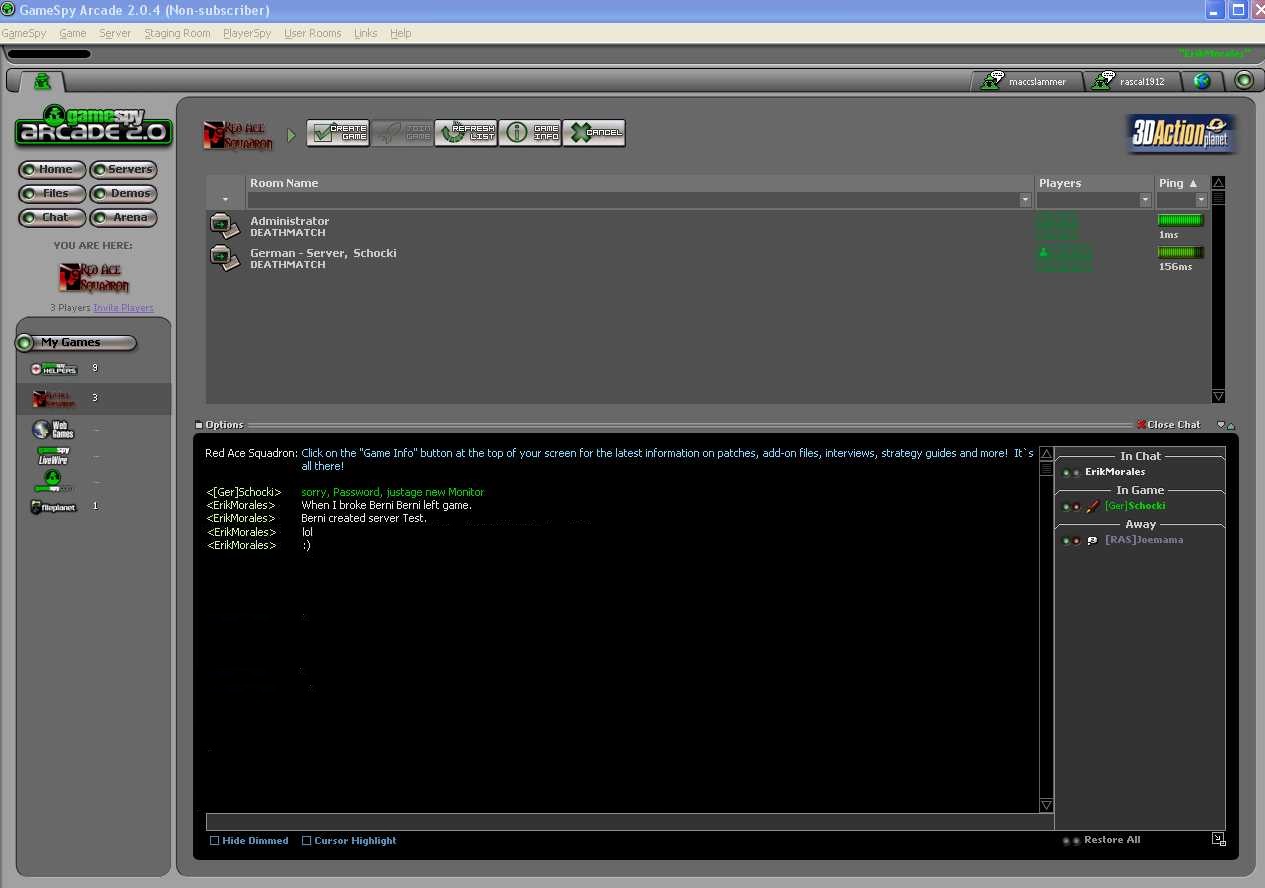Click the sword icon beside [Ger]Schocki
The width and height of the screenshot is (1265, 888).
coord(1093,506)
